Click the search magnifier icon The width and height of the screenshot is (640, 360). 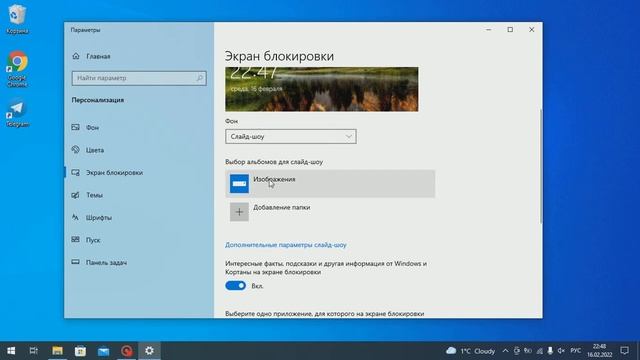point(200,78)
